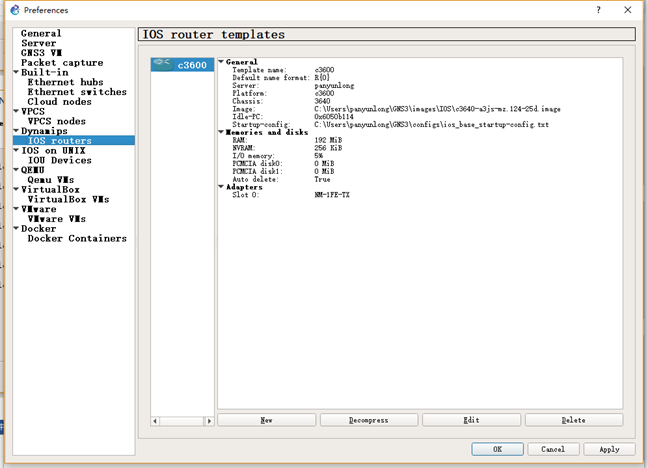Click the New template button
648x468 pixels.
click(267, 420)
